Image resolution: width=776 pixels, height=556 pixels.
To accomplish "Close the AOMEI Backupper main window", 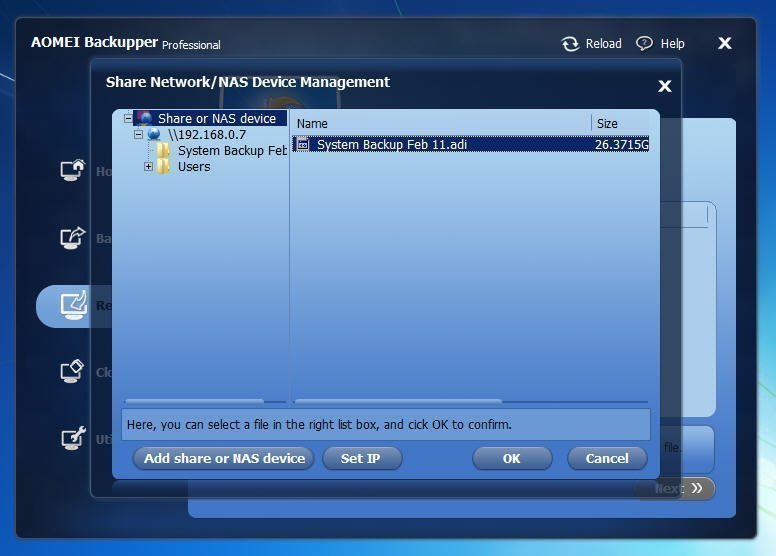I will (x=725, y=43).
